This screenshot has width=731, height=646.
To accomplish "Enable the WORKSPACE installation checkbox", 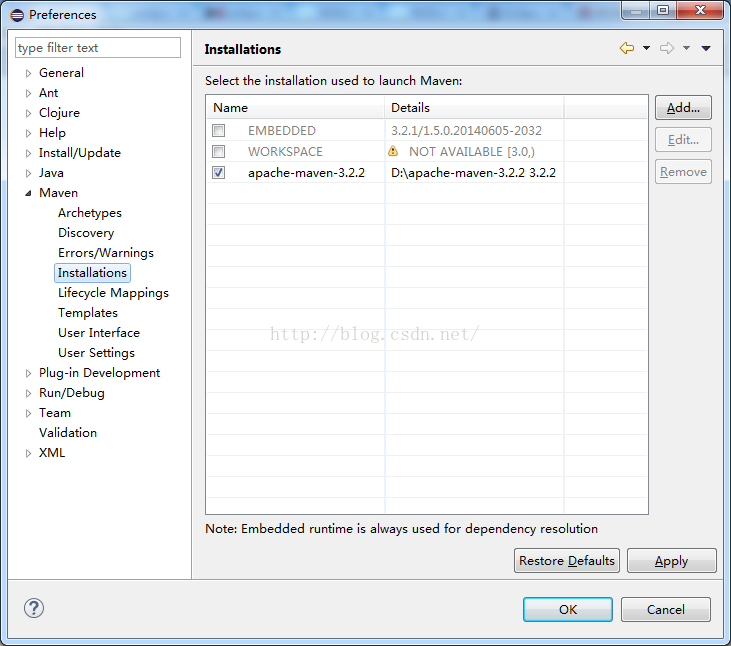I will (218, 151).
